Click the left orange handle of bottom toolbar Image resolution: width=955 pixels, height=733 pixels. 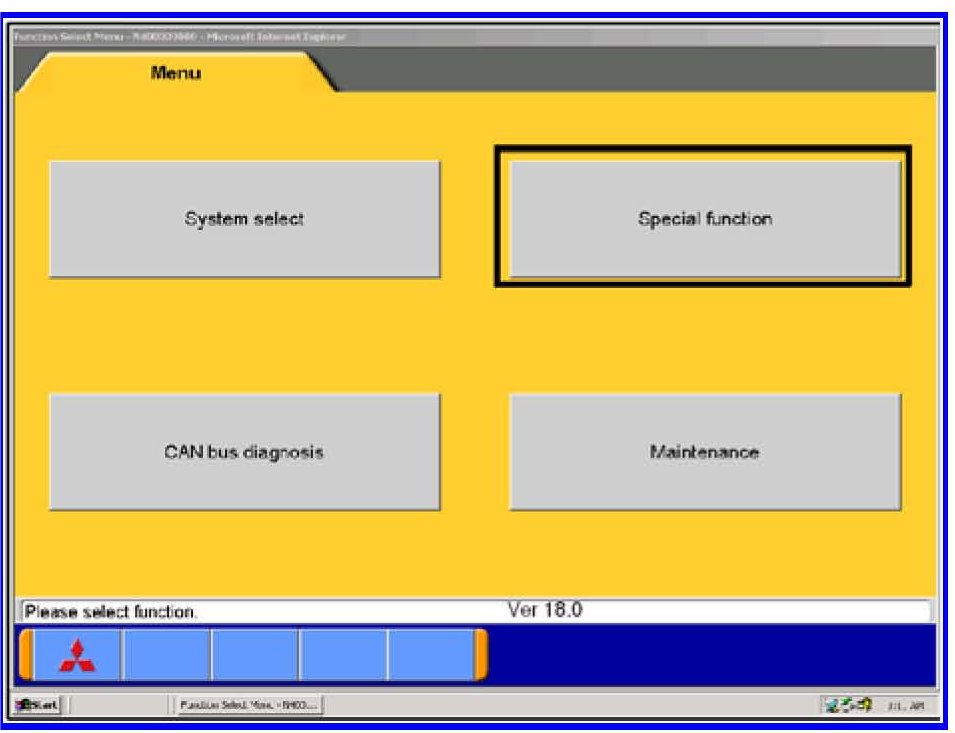27,655
